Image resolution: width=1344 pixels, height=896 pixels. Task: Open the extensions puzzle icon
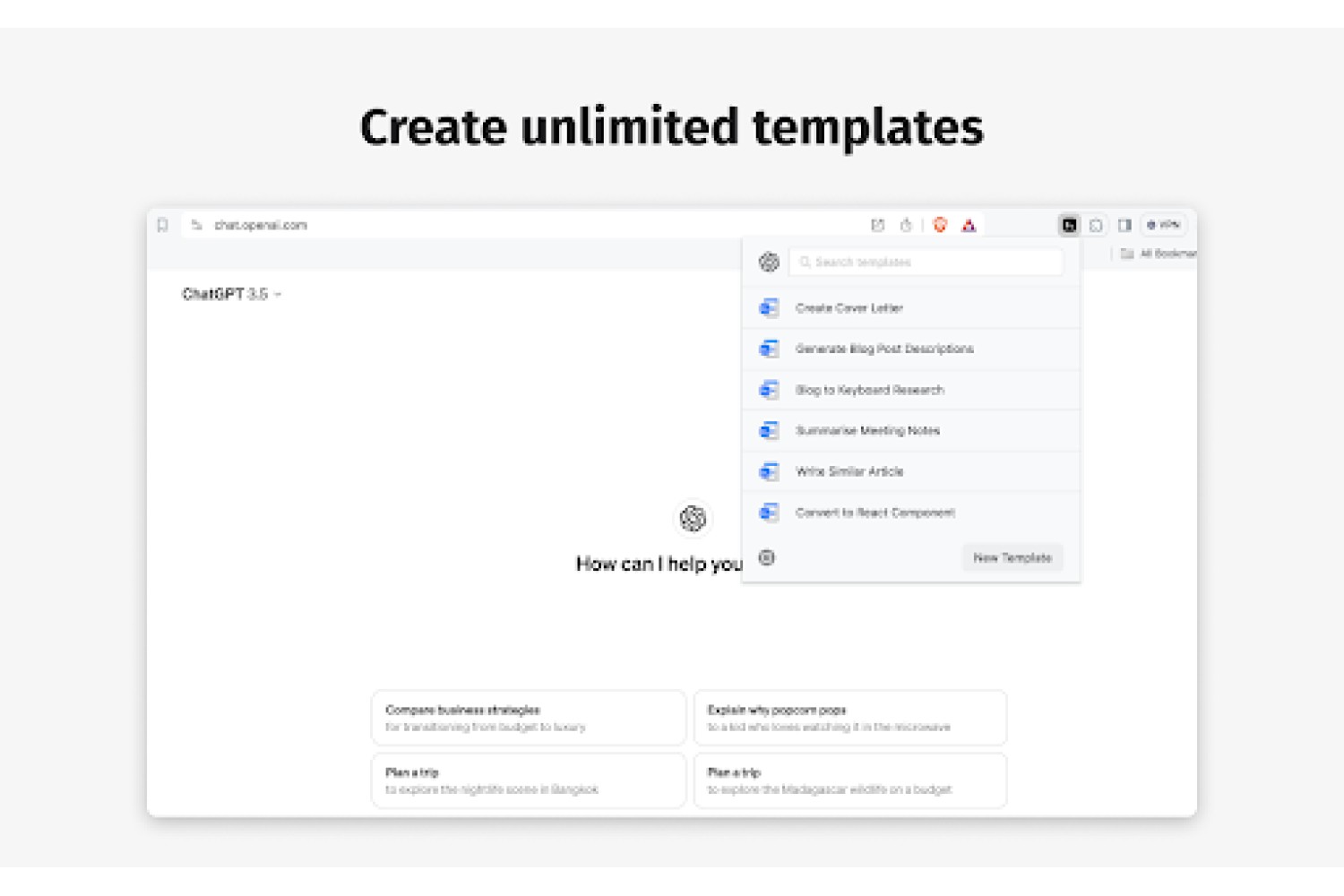(1096, 226)
